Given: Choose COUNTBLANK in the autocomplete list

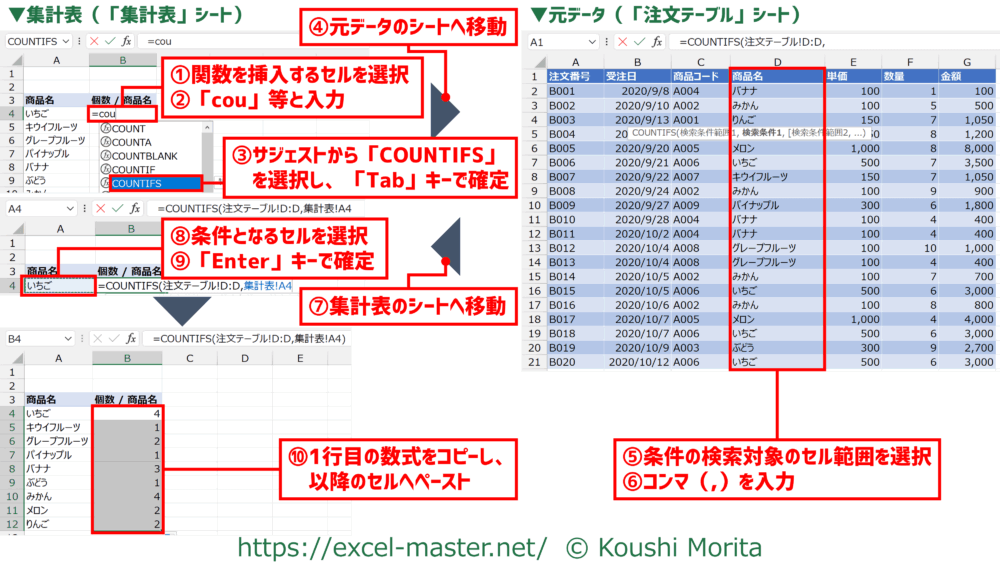Looking at the screenshot, I should [143, 156].
